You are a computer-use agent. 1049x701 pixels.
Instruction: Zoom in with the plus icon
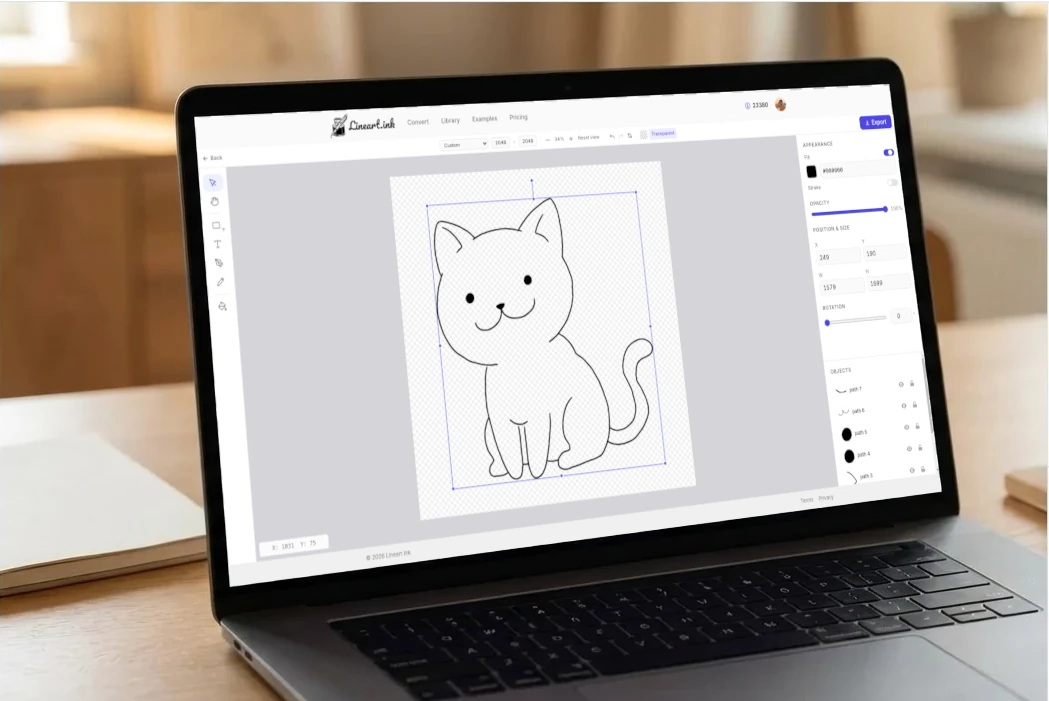click(x=571, y=138)
